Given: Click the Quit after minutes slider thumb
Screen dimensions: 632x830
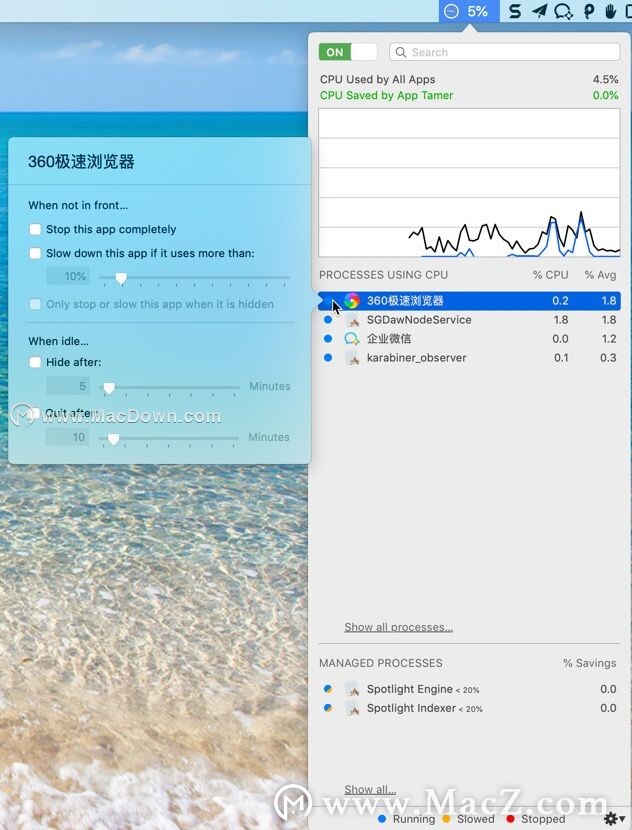Looking at the screenshot, I should (x=113, y=439).
